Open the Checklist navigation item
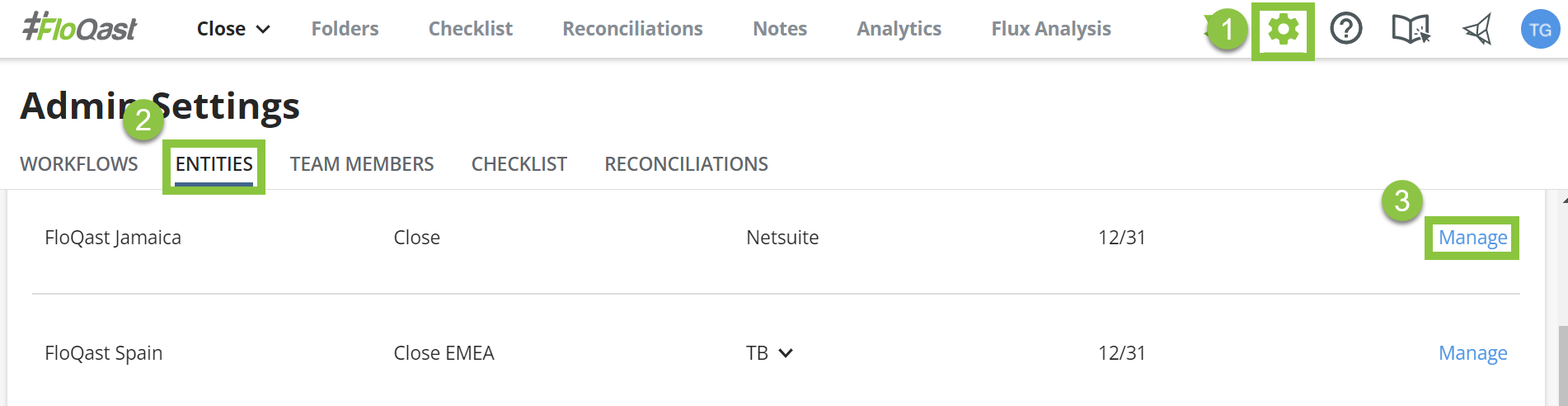 [470, 29]
